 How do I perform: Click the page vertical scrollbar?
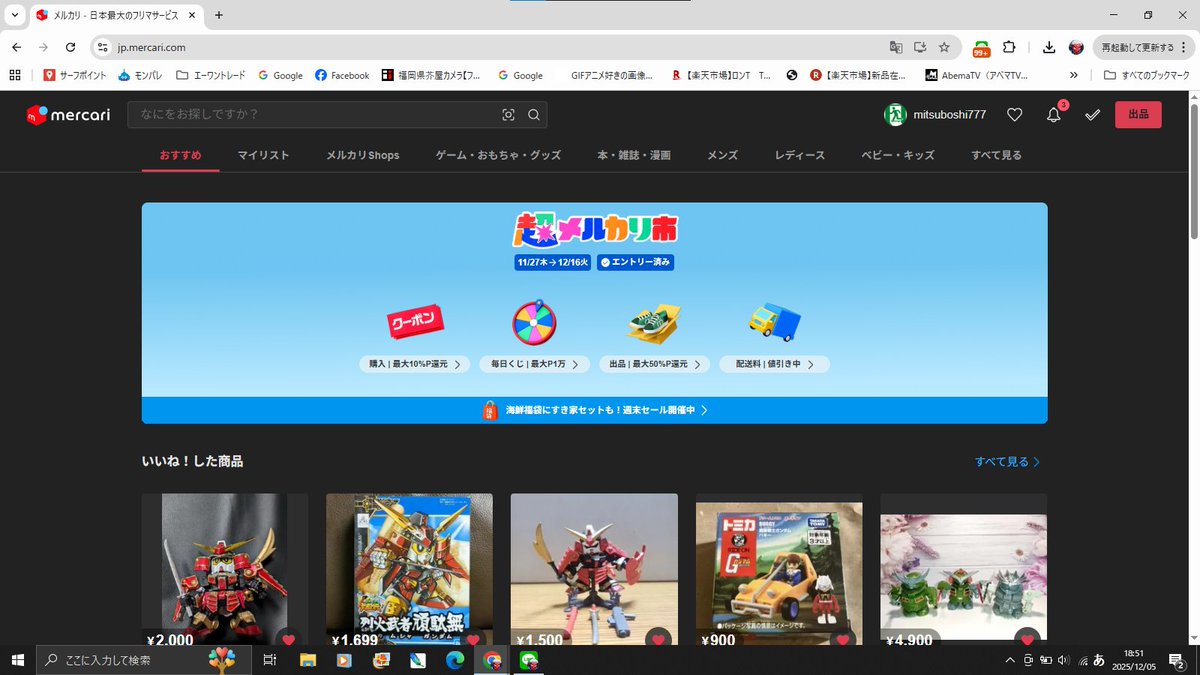point(1193,170)
